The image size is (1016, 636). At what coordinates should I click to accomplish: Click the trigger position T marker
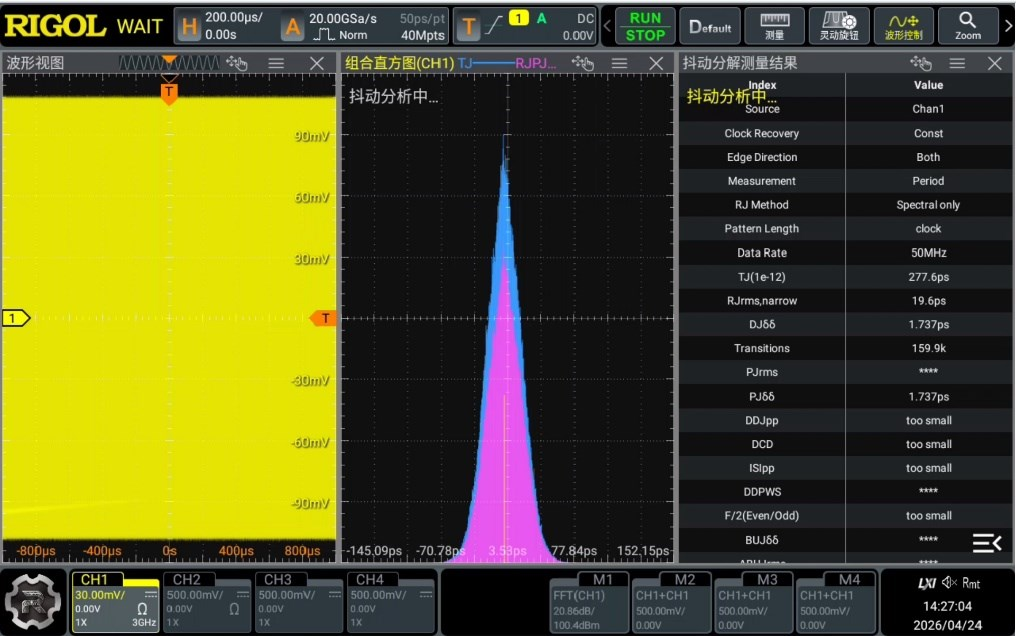point(169,92)
